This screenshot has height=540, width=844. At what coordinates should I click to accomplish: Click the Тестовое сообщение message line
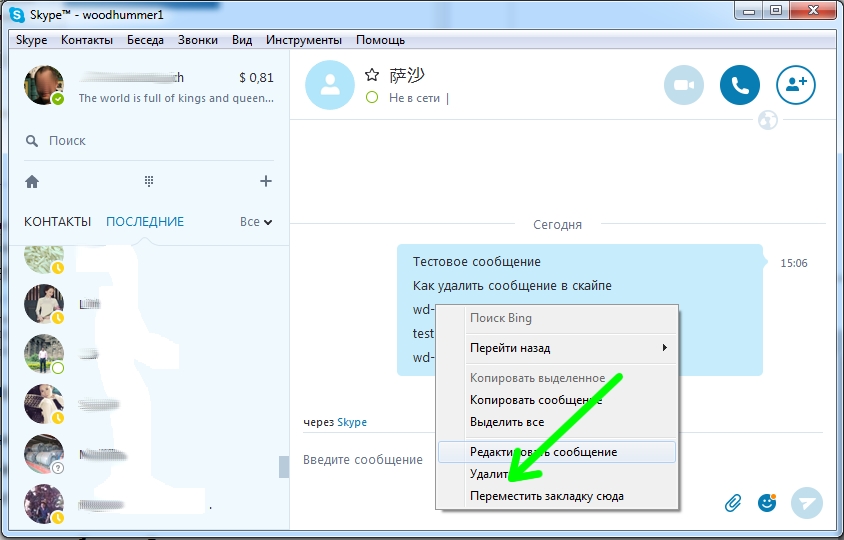coord(477,262)
